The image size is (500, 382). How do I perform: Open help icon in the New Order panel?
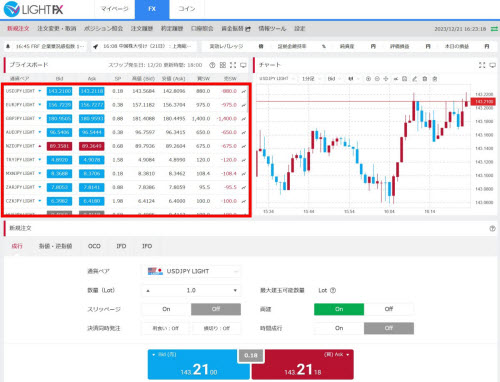(x=492, y=228)
